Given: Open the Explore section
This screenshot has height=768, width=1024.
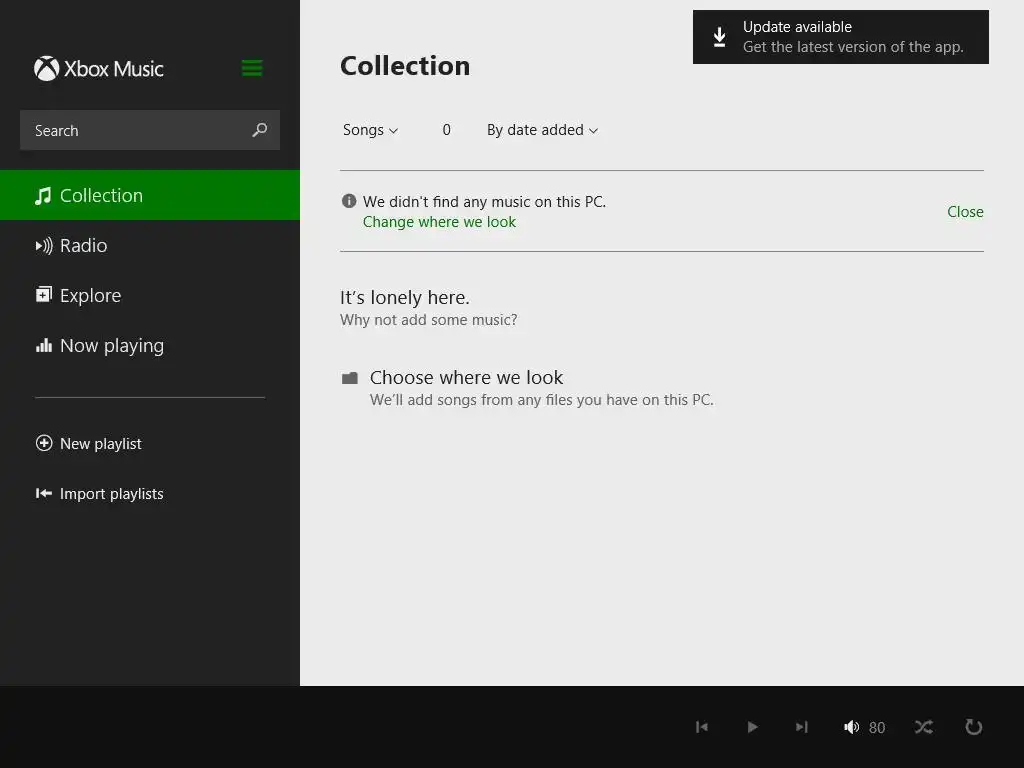Looking at the screenshot, I should (150, 295).
